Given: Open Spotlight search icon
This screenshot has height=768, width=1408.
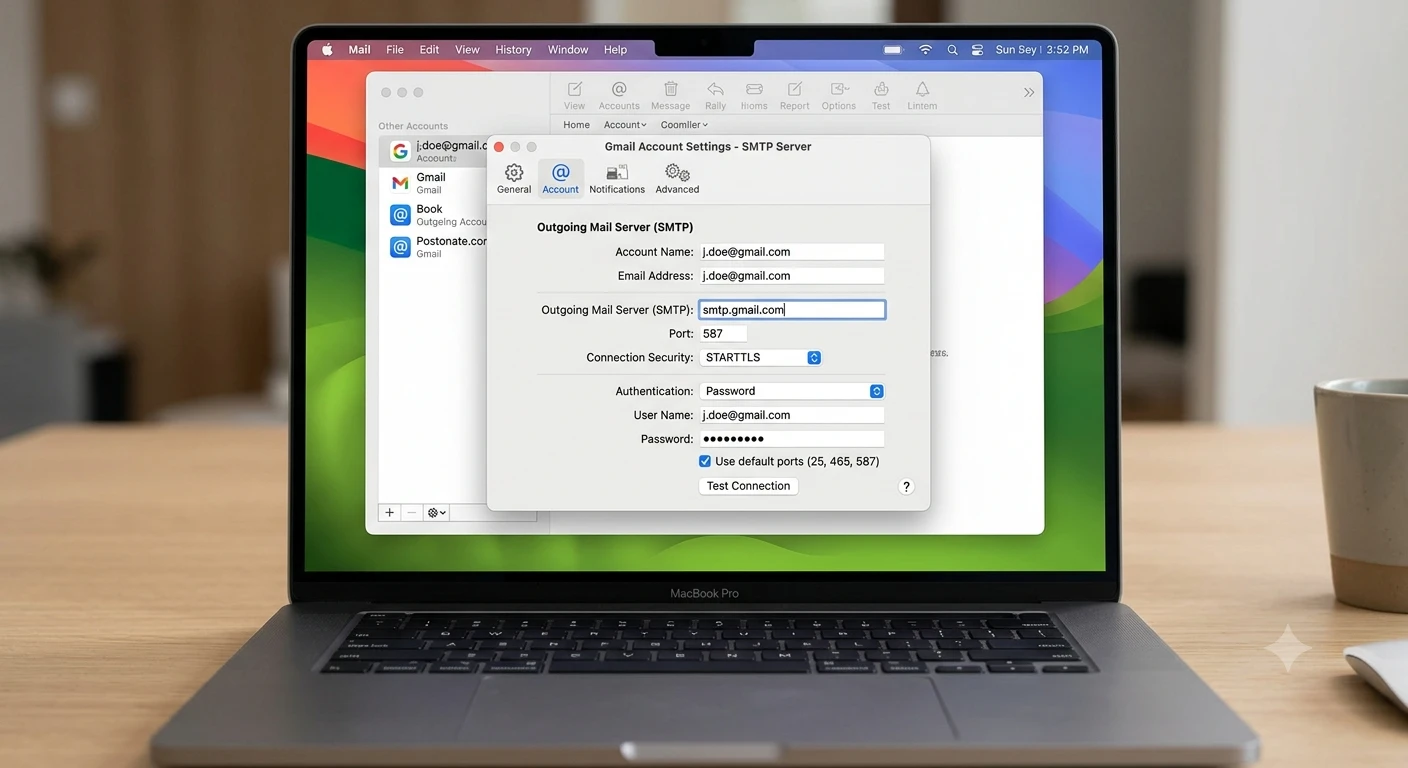Looking at the screenshot, I should (x=952, y=50).
